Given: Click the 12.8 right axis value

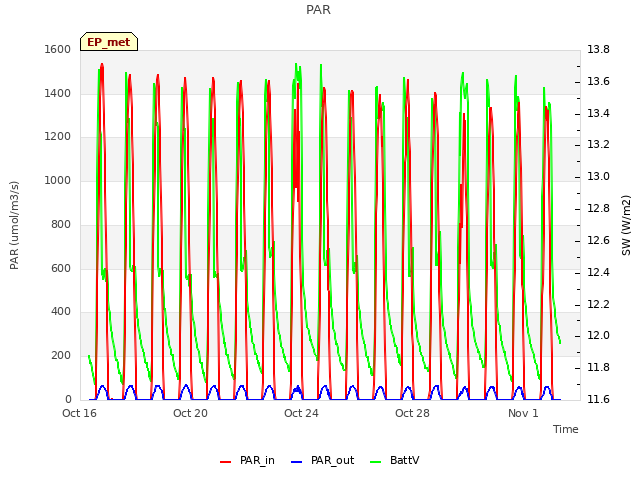Looking at the screenshot, I should pos(598,208).
